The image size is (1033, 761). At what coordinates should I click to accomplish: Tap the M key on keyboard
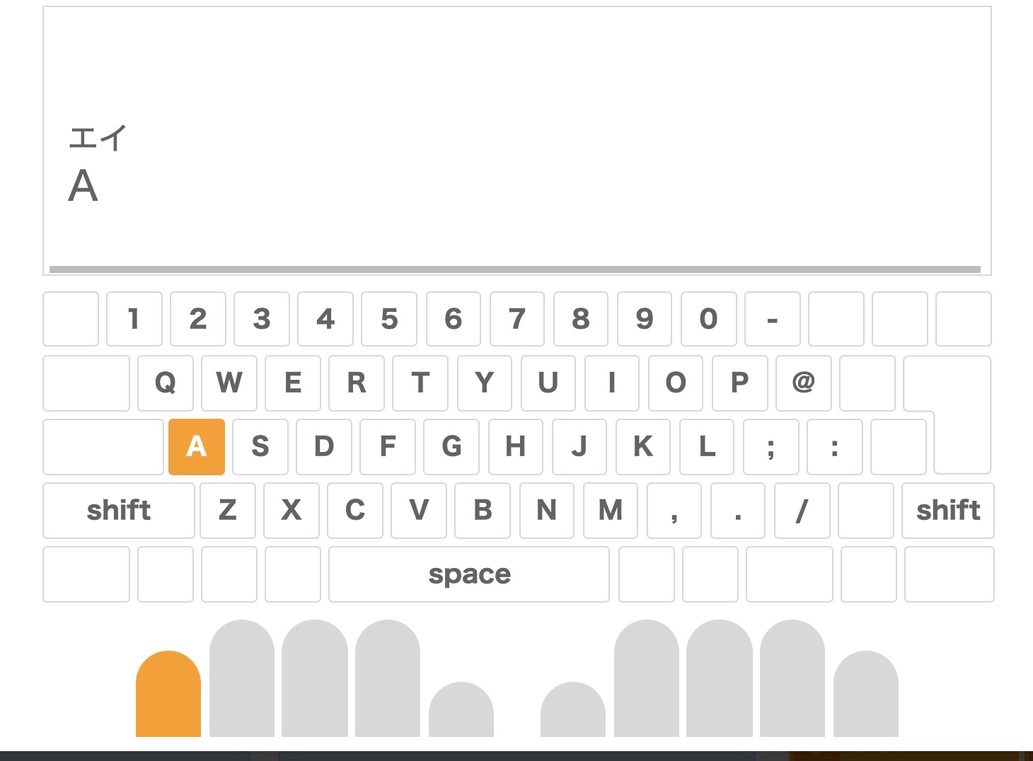click(x=610, y=510)
